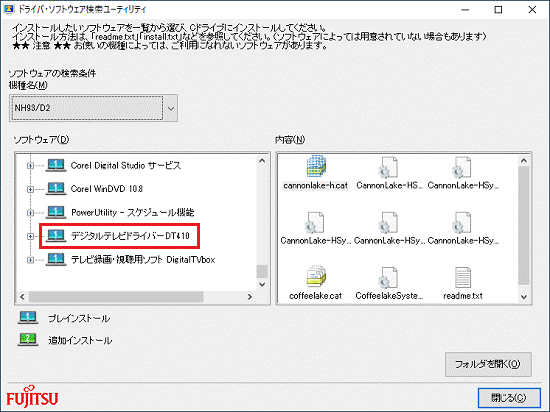The image size is (550, 412).
Task: Select デジタルテレビドライバー DT410 text
Action: click(130, 236)
